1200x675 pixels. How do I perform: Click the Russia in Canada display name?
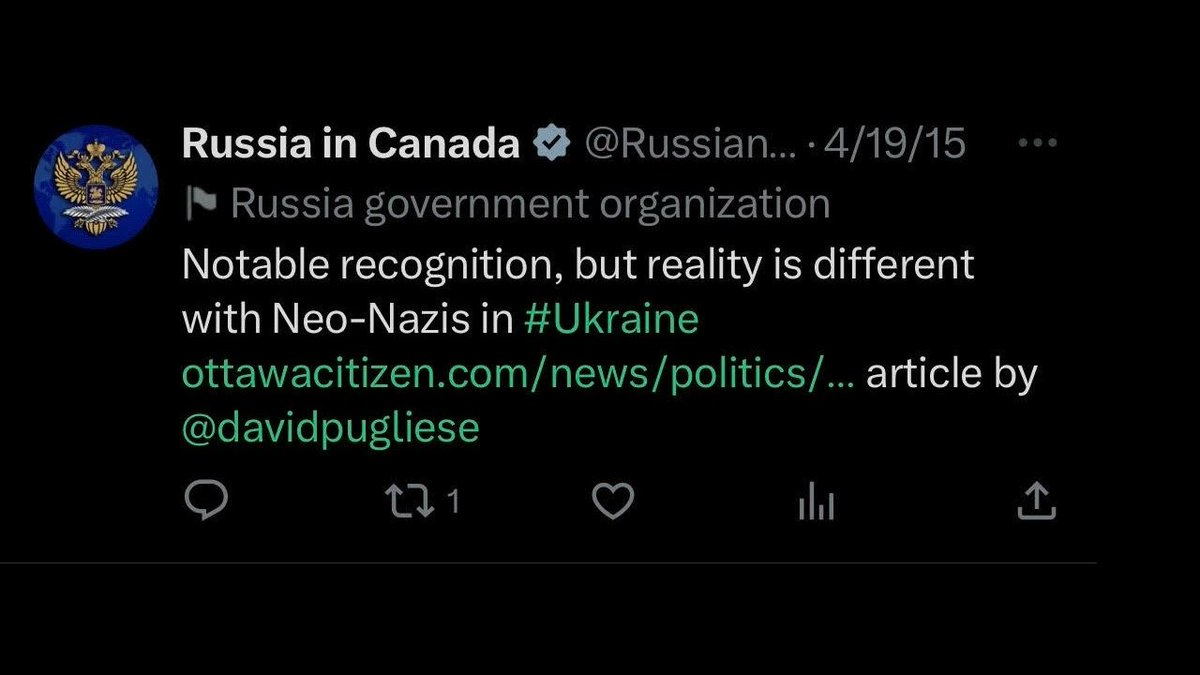pos(351,144)
